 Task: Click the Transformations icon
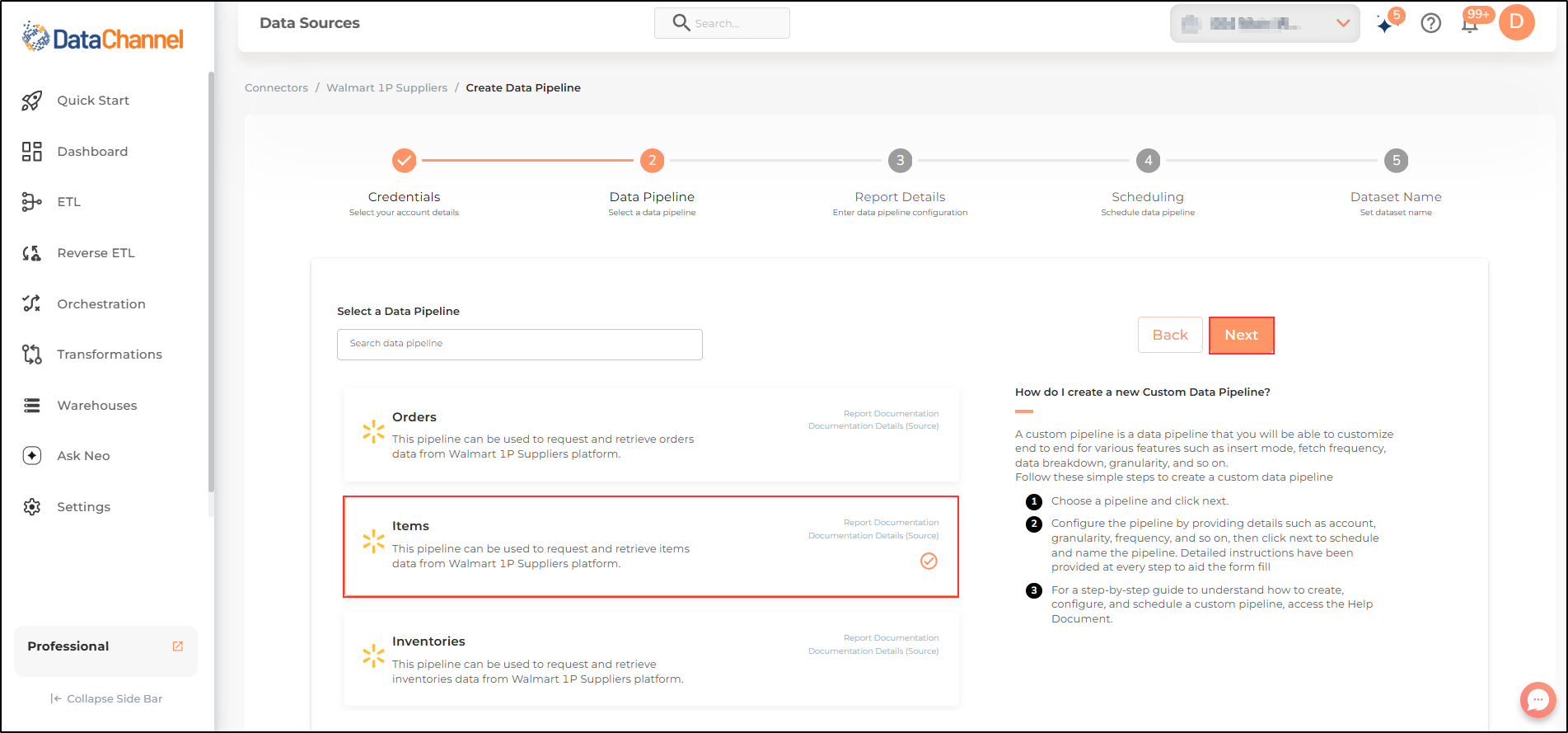(x=31, y=355)
